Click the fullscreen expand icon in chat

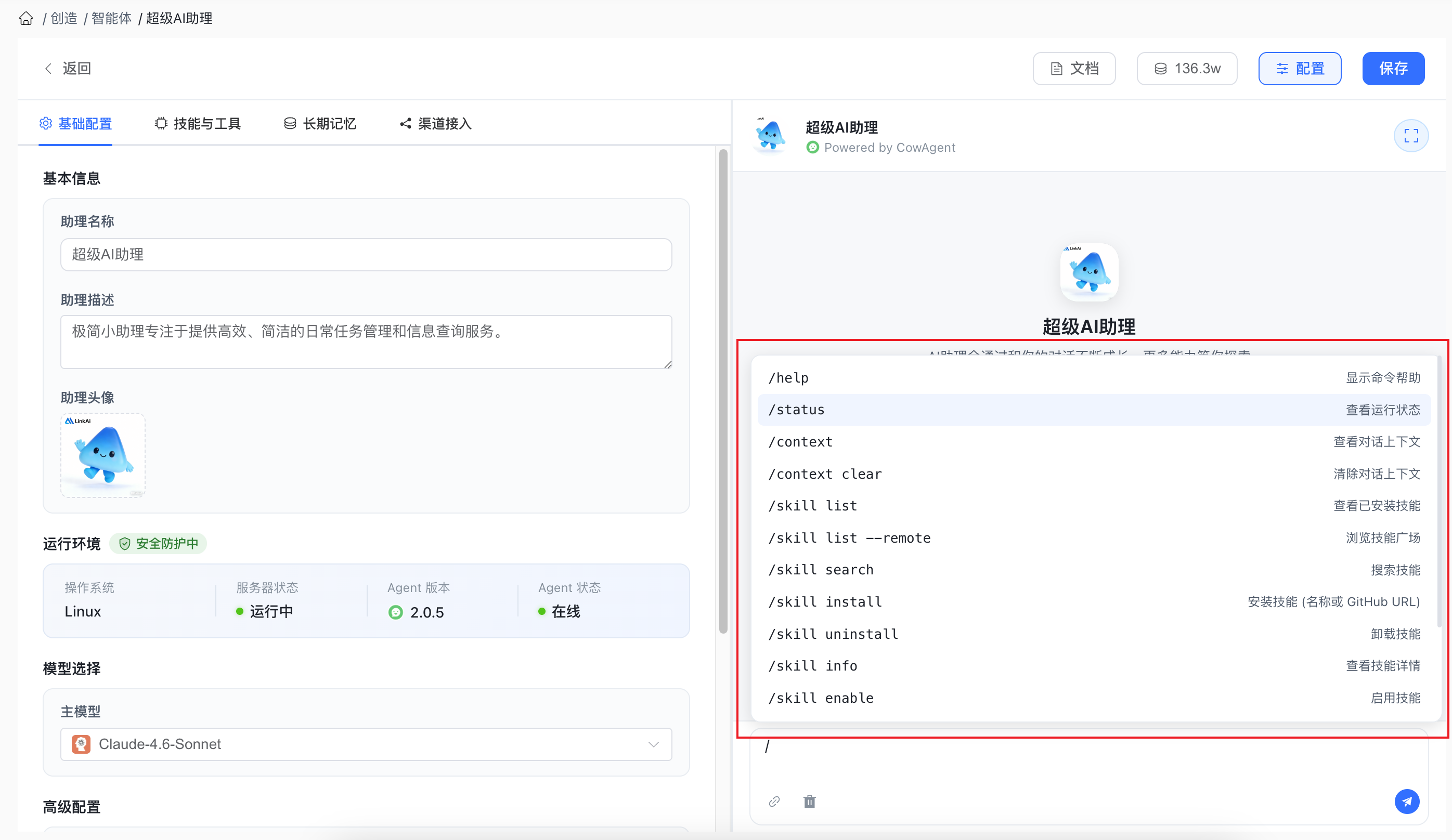pos(1410,136)
